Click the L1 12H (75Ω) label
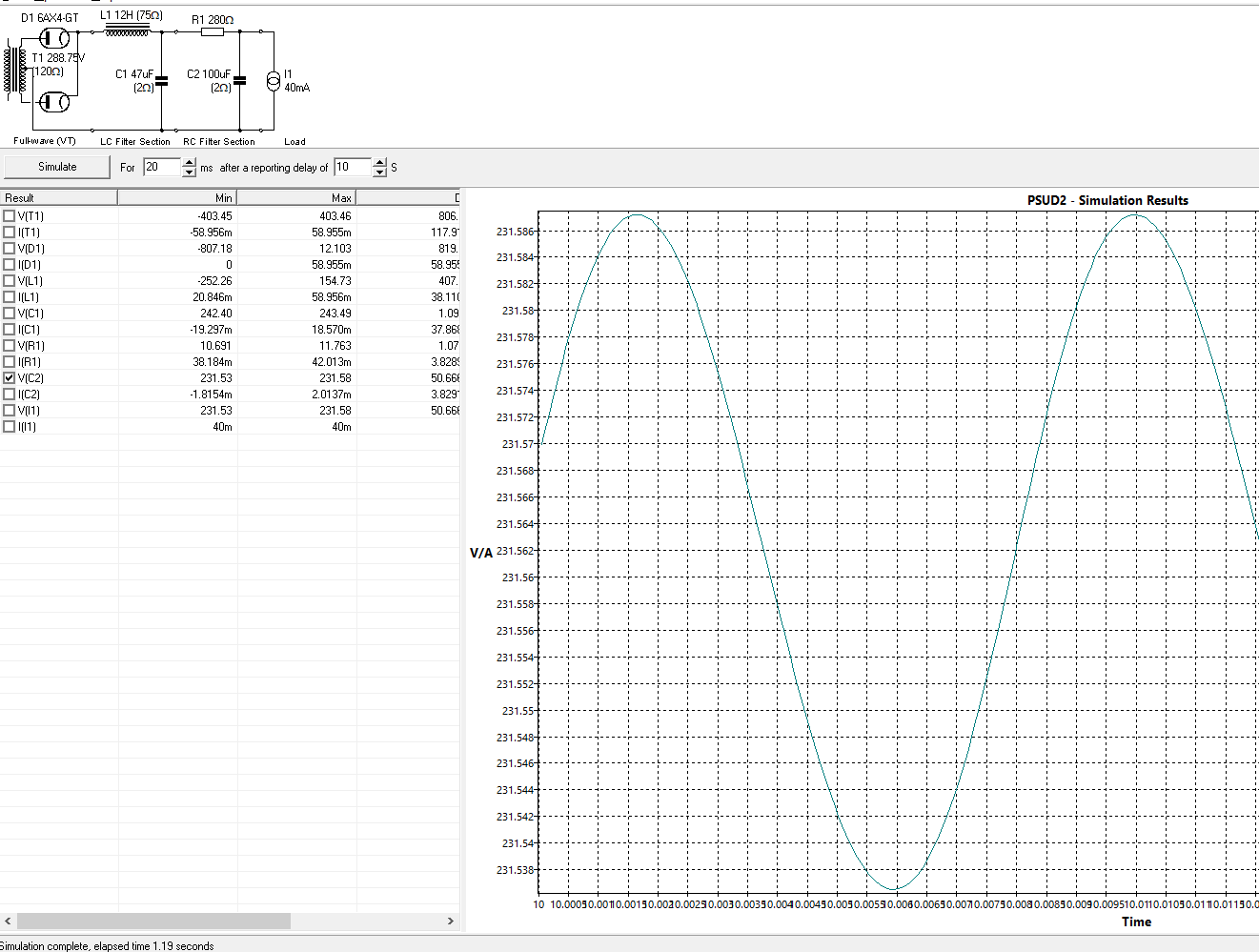 pyautogui.click(x=132, y=15)
